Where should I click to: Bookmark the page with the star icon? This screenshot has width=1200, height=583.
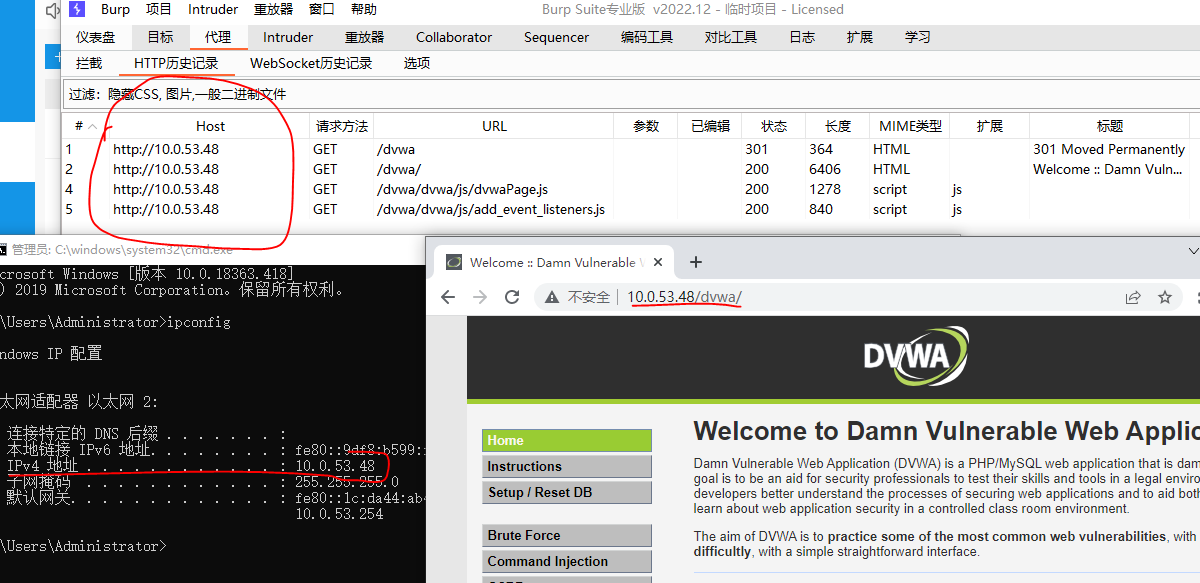point(1165,297)
